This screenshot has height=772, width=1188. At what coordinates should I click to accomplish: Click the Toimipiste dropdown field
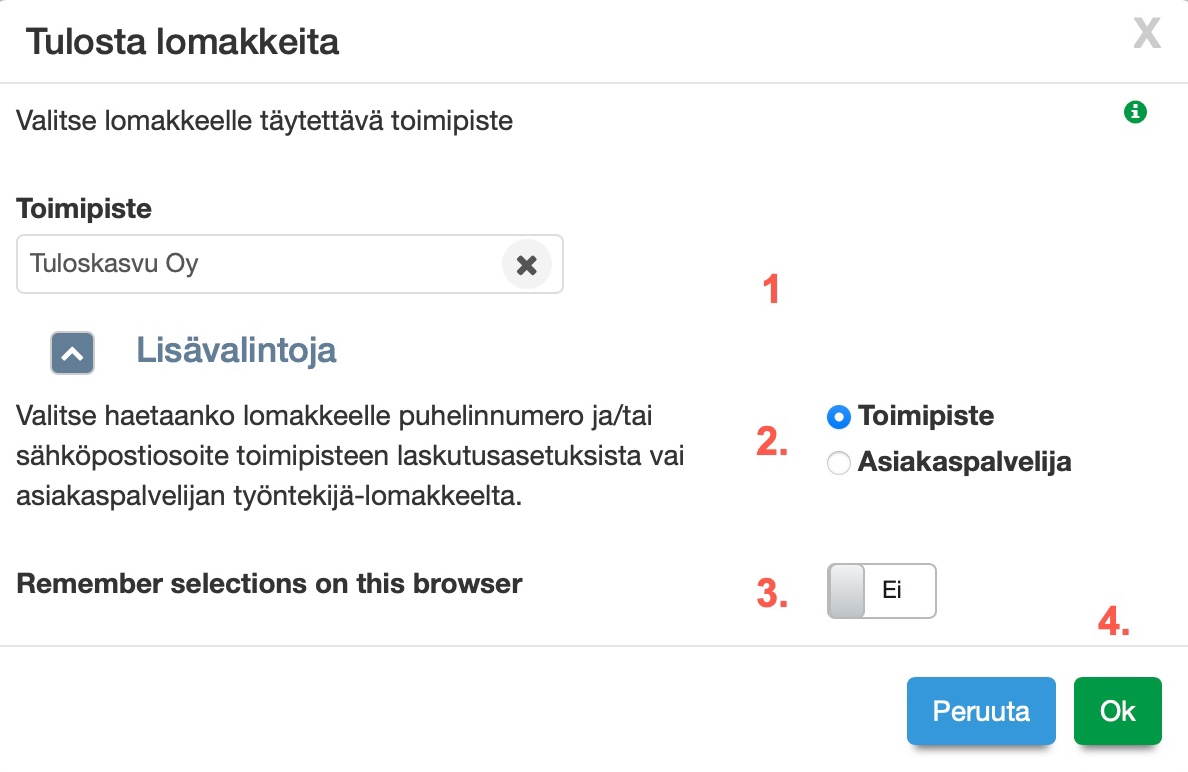coord(260,265)
